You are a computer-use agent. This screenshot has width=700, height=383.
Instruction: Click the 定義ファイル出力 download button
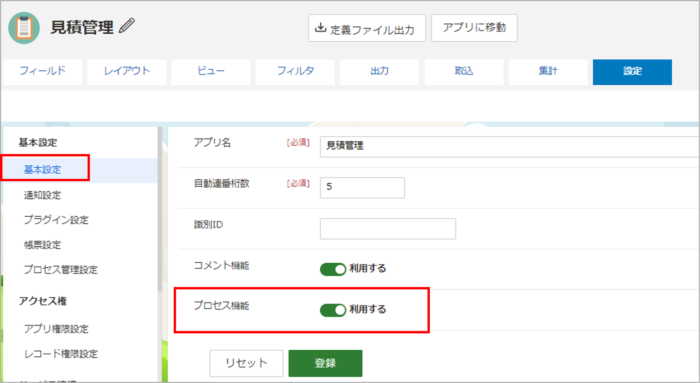[x=367, y=28]
